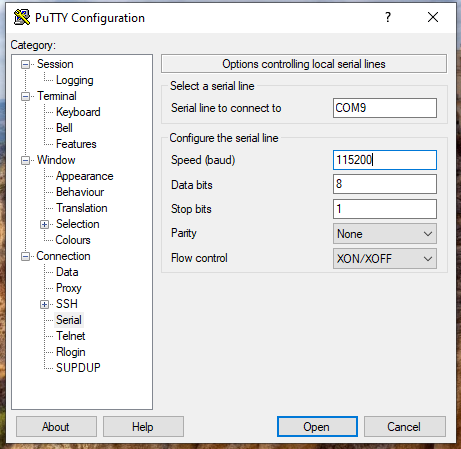This screenshot has height=449, width=461.
Task: Click the 'Parity' label
Action: (184, 233)
